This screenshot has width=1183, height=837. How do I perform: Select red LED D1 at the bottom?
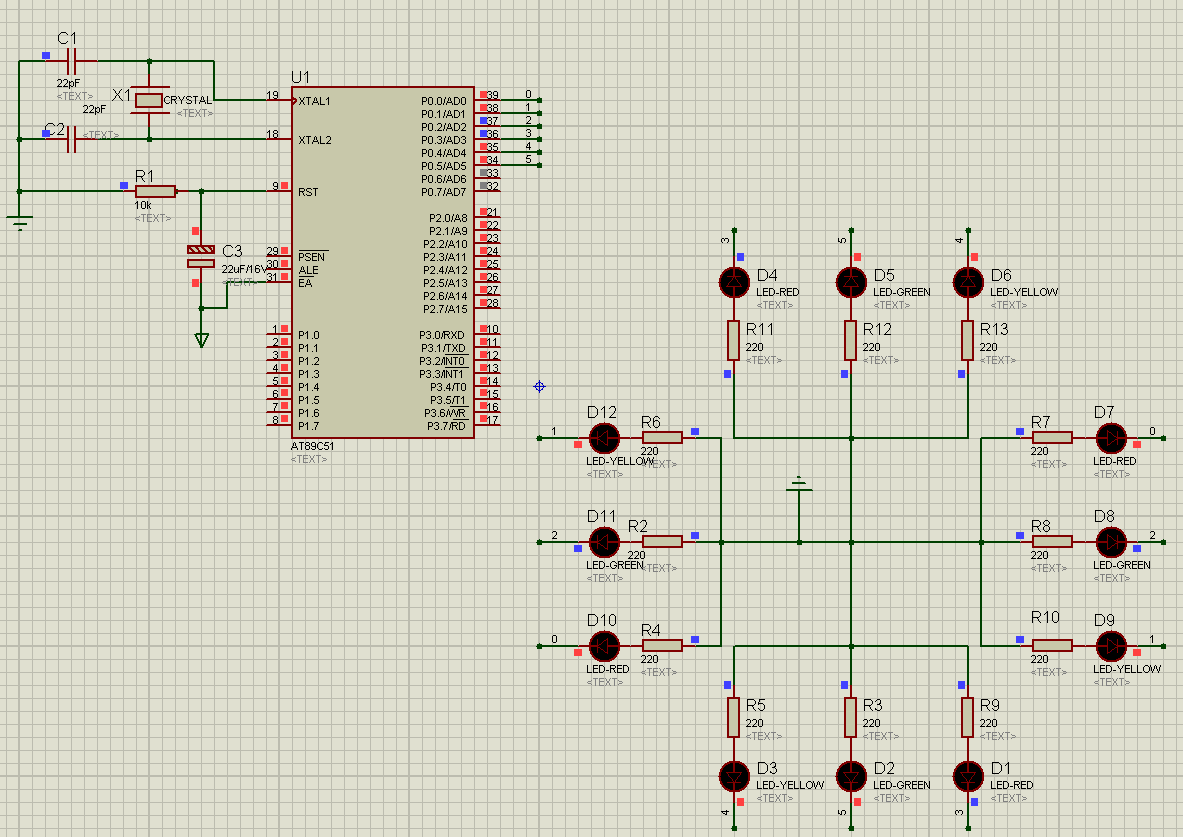point(968,775)
